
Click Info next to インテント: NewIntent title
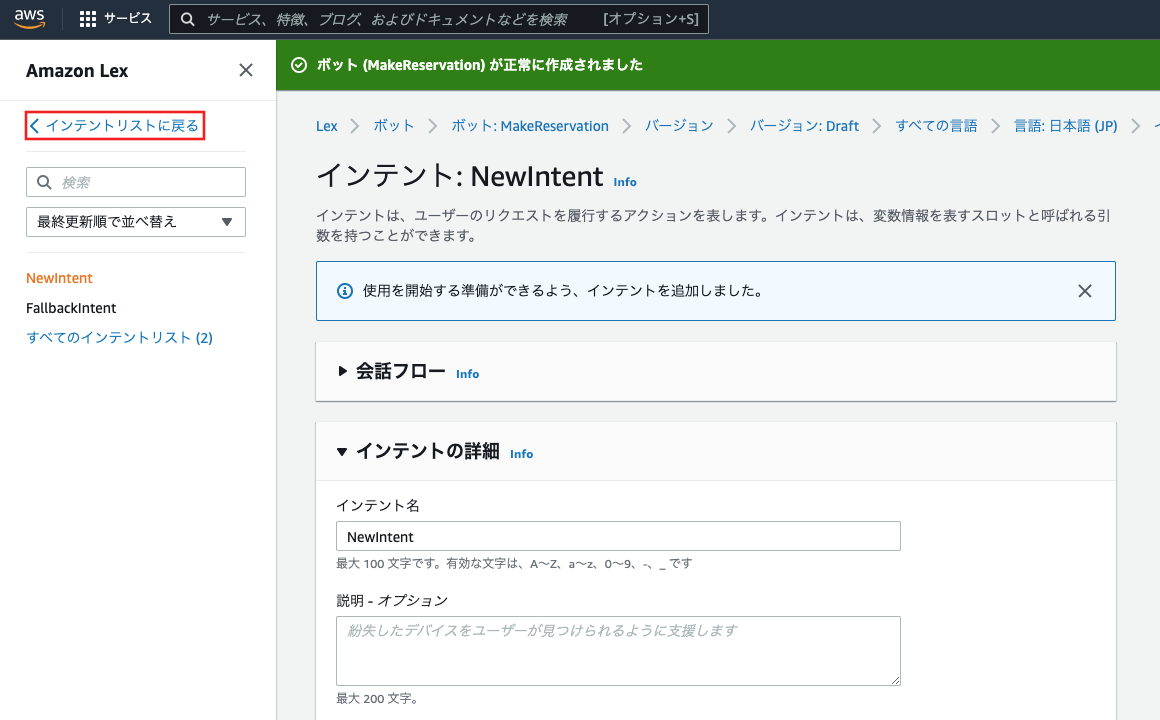point(624,182)
